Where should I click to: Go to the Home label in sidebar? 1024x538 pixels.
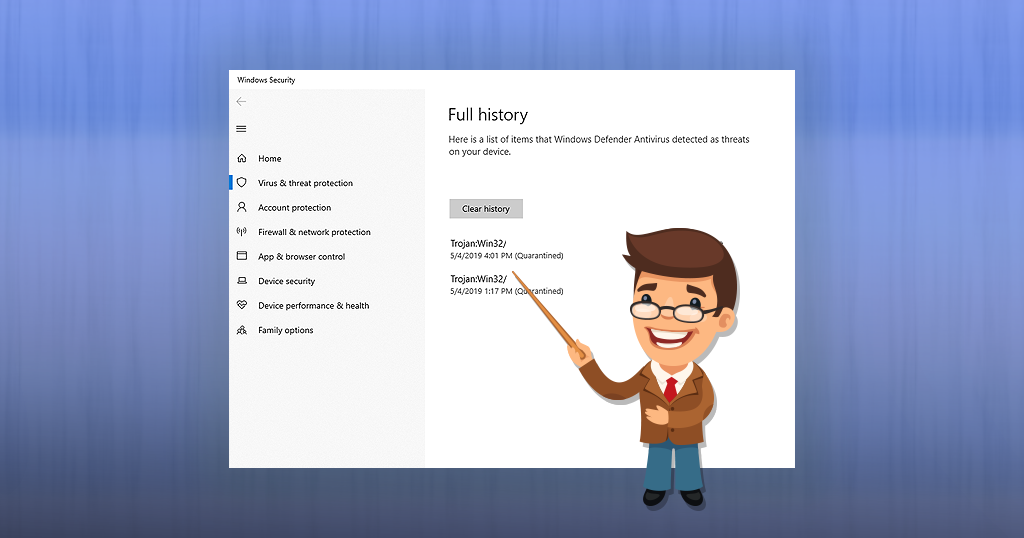[270, 159]
